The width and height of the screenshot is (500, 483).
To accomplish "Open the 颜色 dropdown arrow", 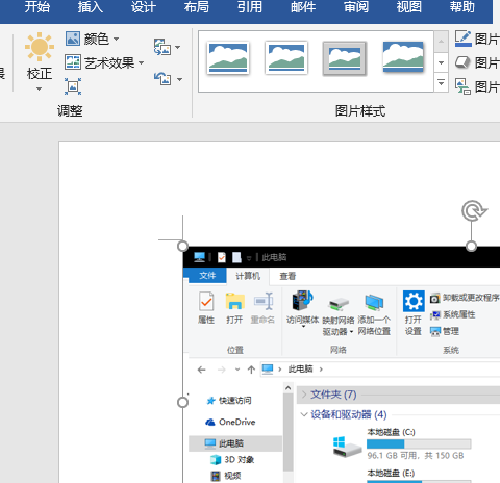I will click(x=117, y=39).
